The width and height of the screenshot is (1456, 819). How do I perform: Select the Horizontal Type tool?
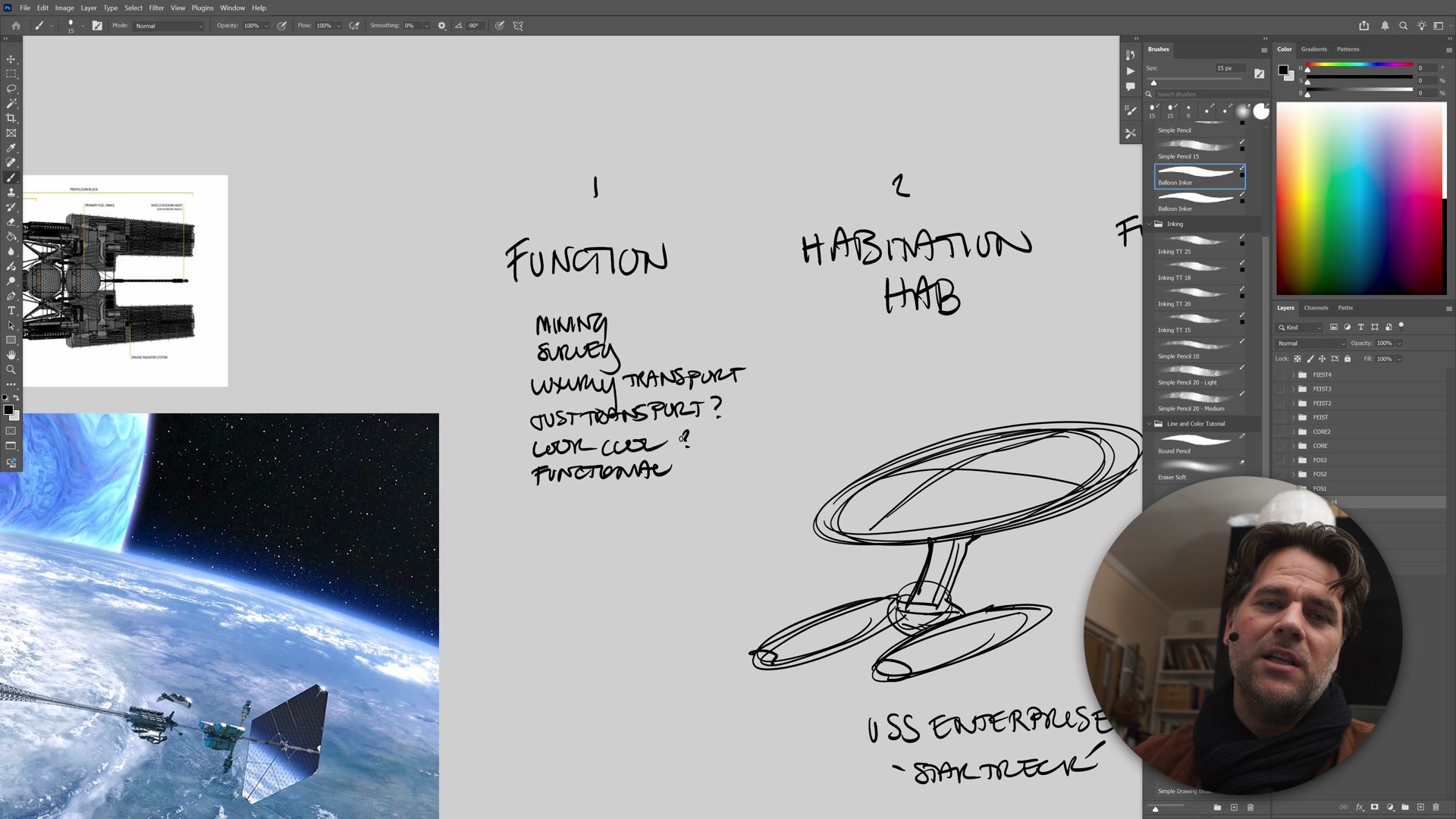pos(11,311)
